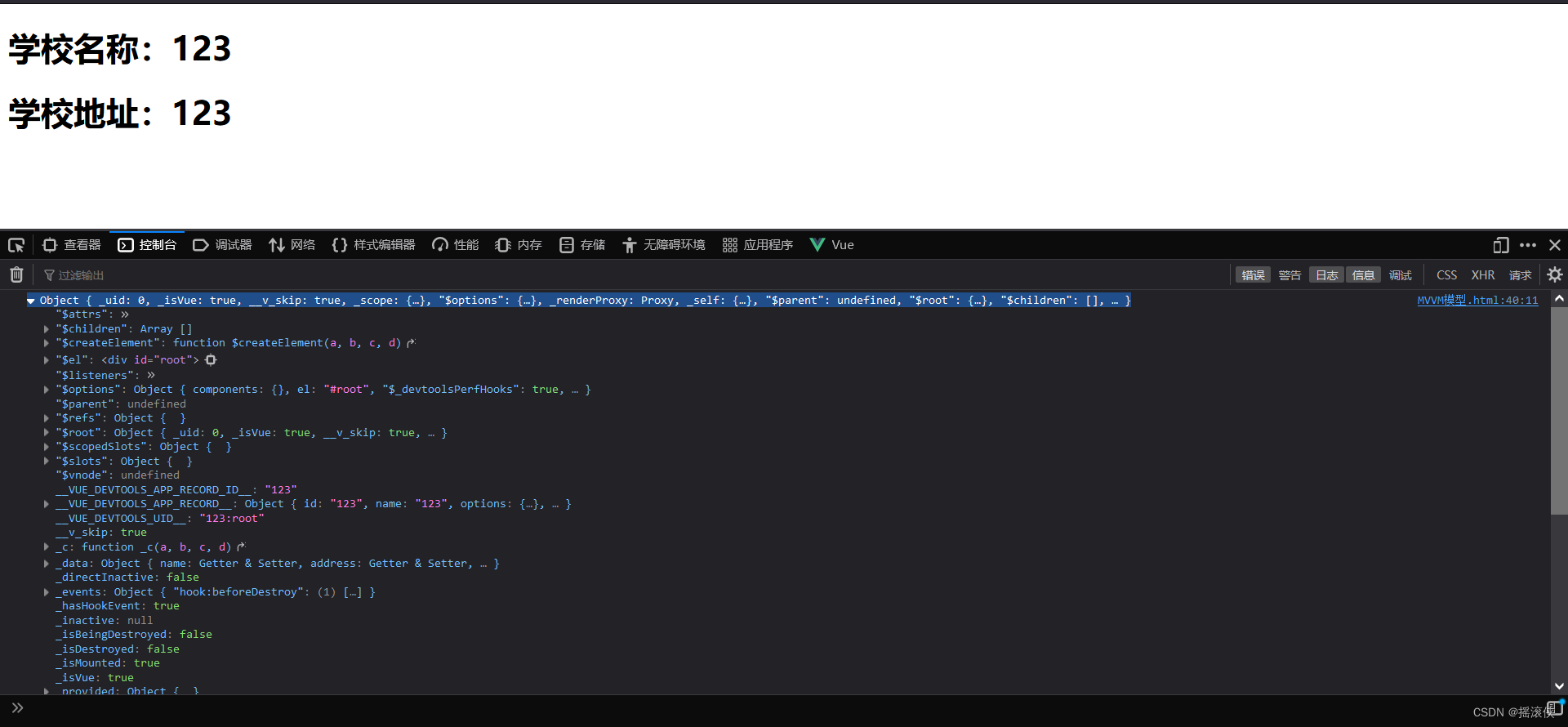1568x727 pixels.
Task: Open the 内存 memory tab
Action: click(x=519, y=245)
